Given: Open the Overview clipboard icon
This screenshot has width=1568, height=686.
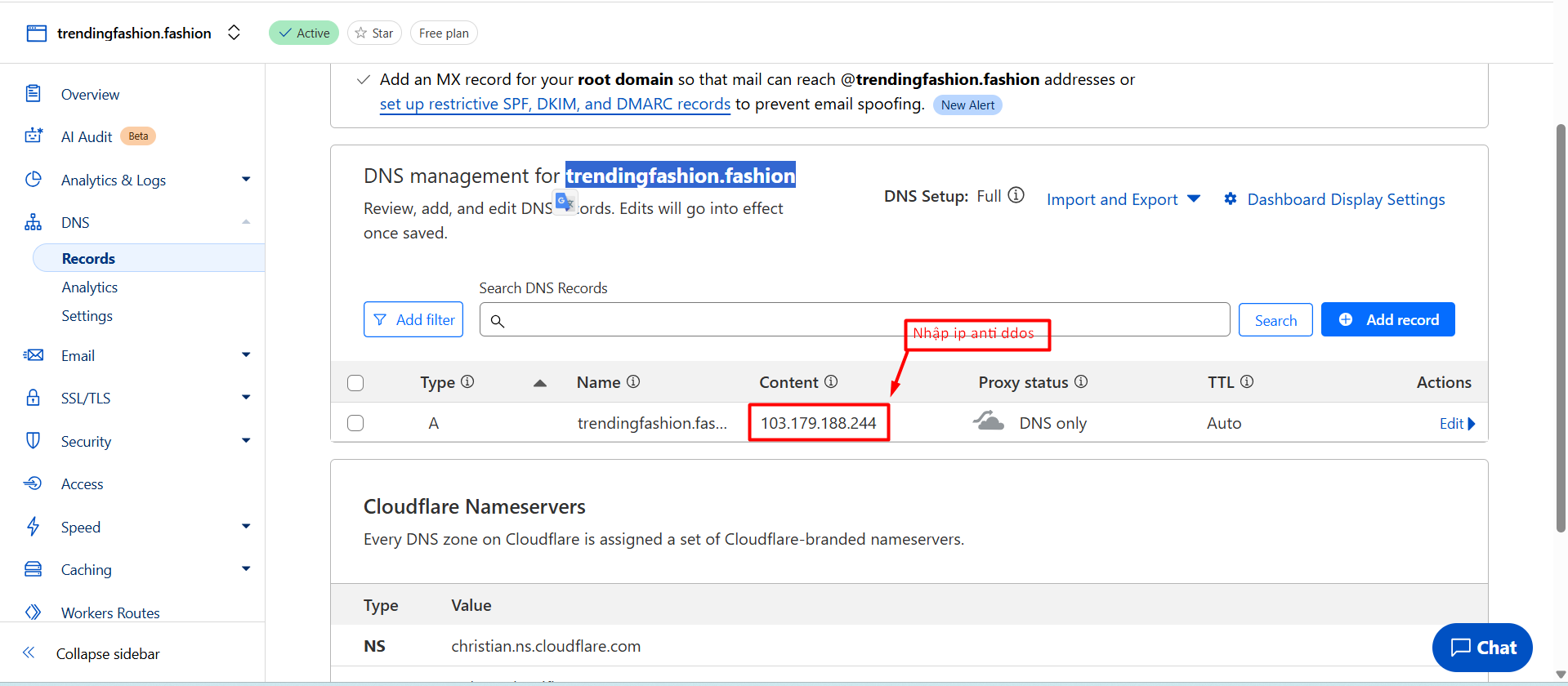Looking at the screenshot, I should coord(33,94).
